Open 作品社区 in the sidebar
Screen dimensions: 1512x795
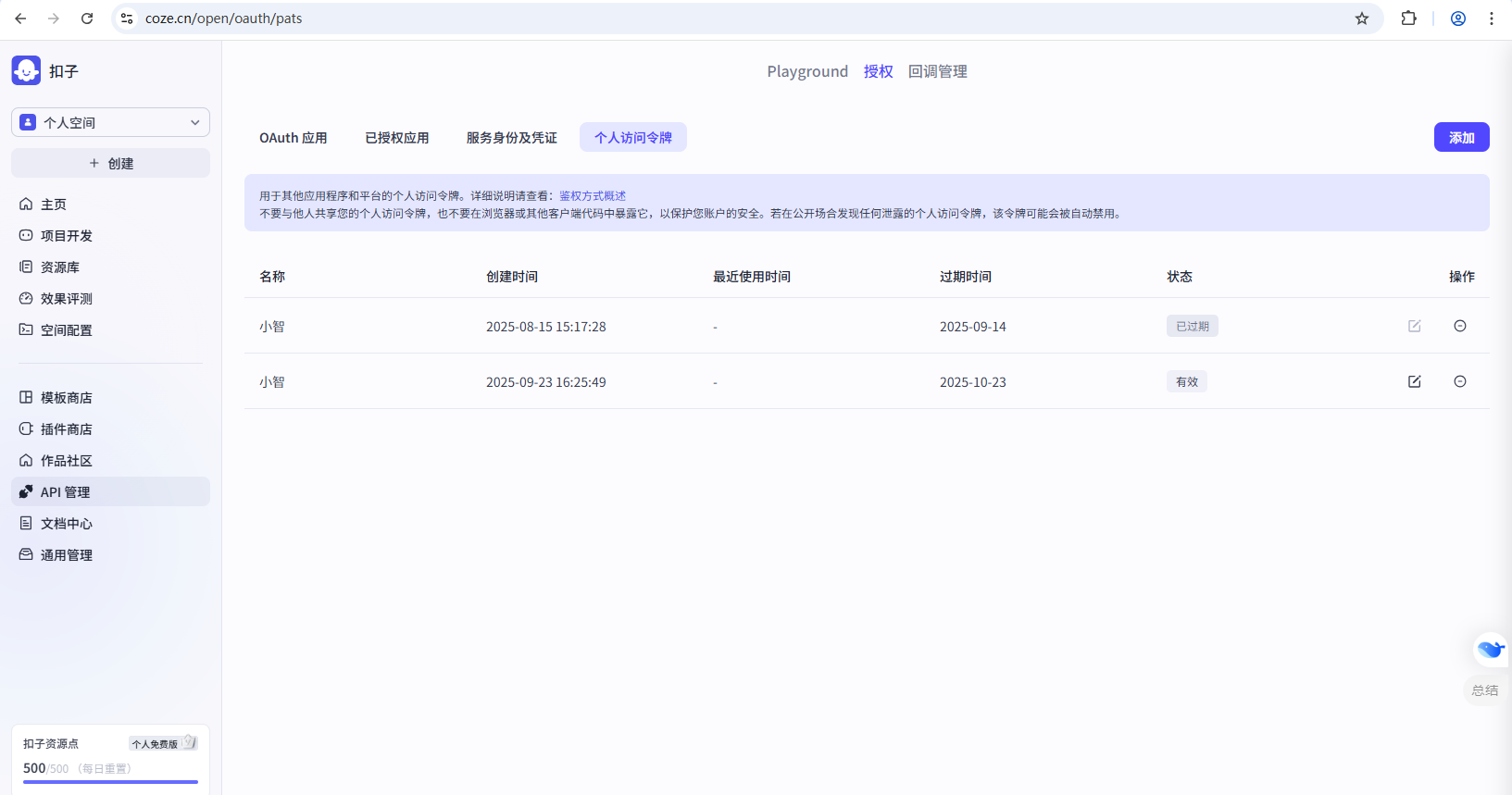[110, 460]
